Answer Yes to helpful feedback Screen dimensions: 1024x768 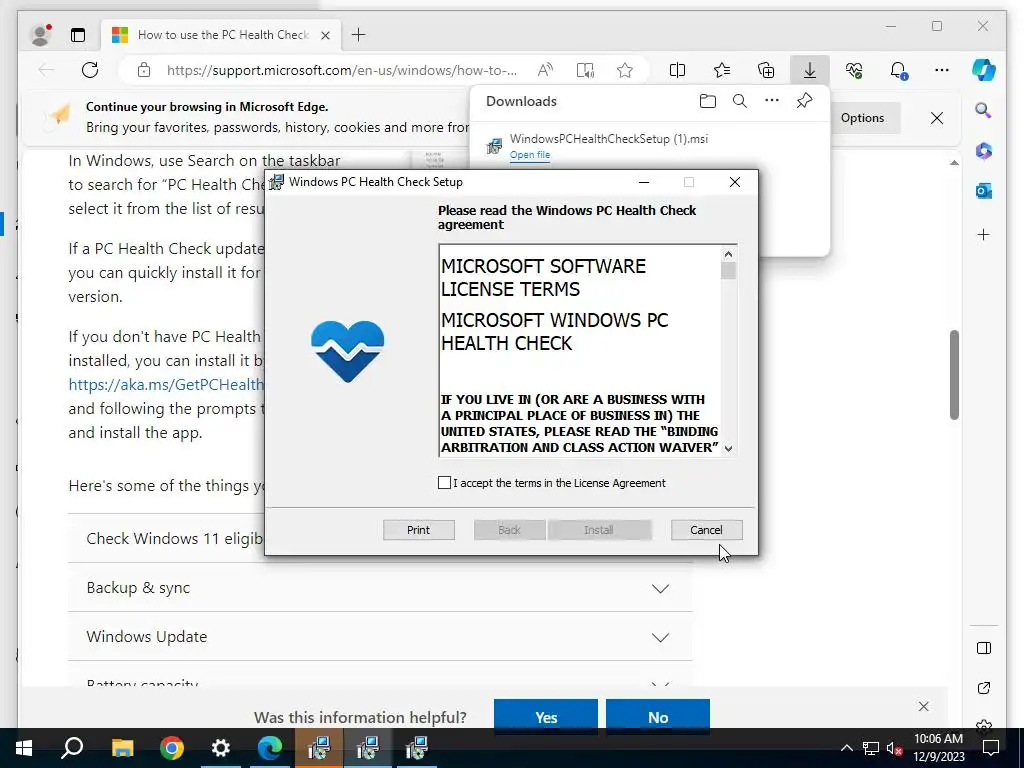(x=546, y=716)
